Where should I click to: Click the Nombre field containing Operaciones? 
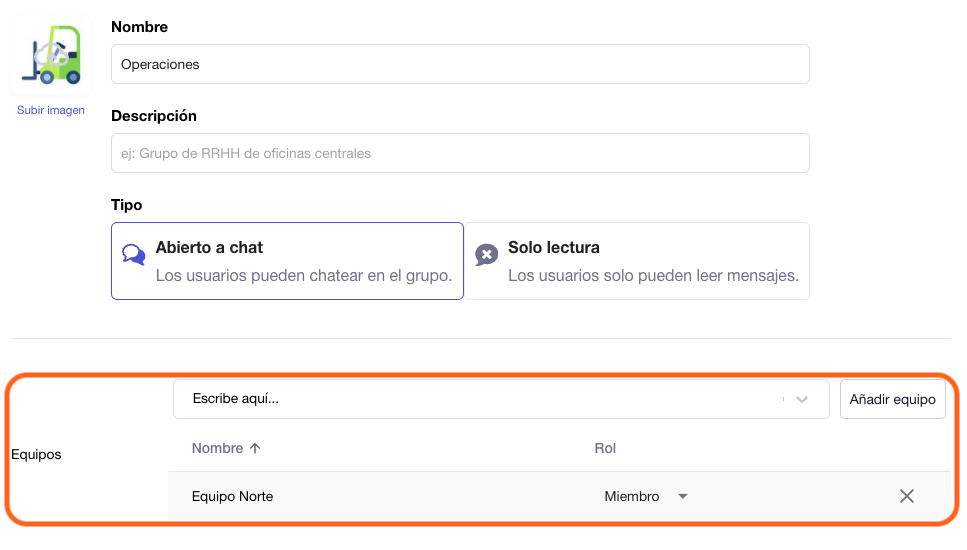click(460, 64)
